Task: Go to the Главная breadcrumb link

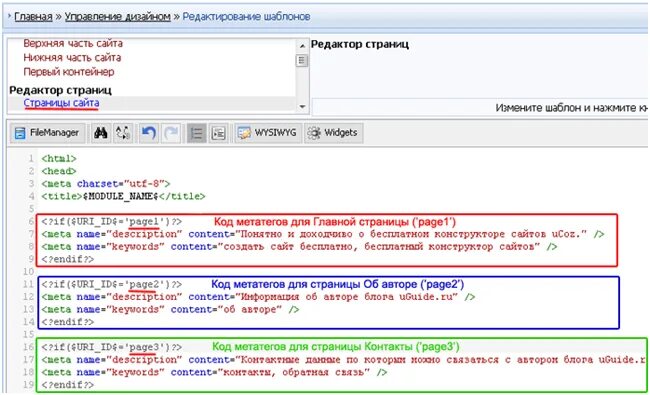Action: coord(33,17)
